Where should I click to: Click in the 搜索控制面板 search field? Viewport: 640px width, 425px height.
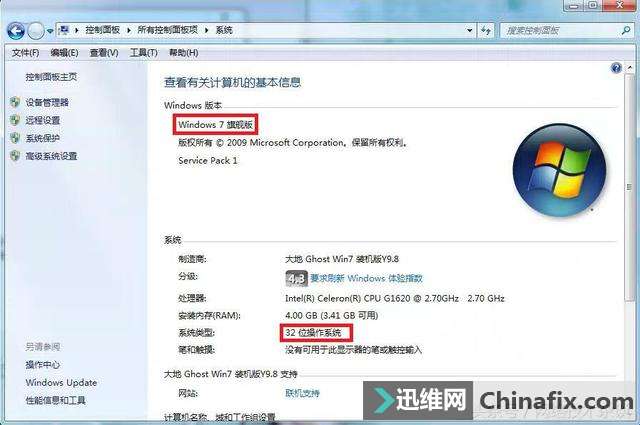point(561,30)
